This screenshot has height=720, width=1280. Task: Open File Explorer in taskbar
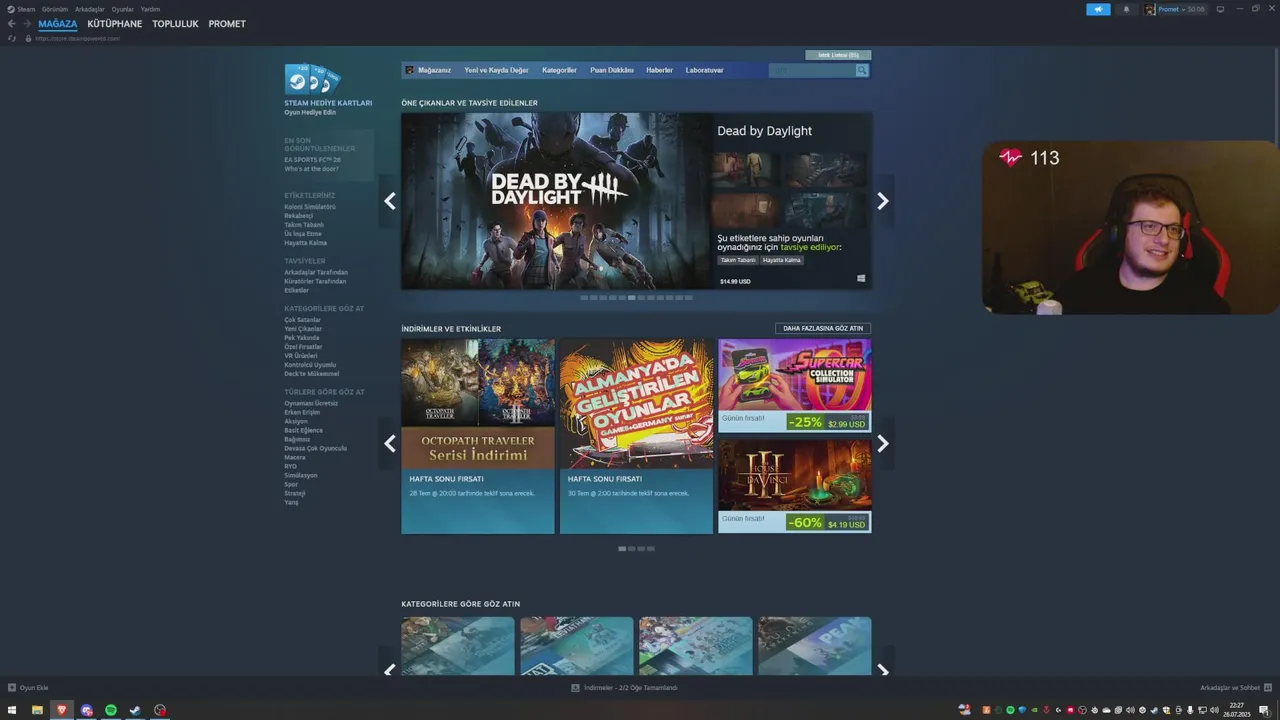click(x=37, y=710)
